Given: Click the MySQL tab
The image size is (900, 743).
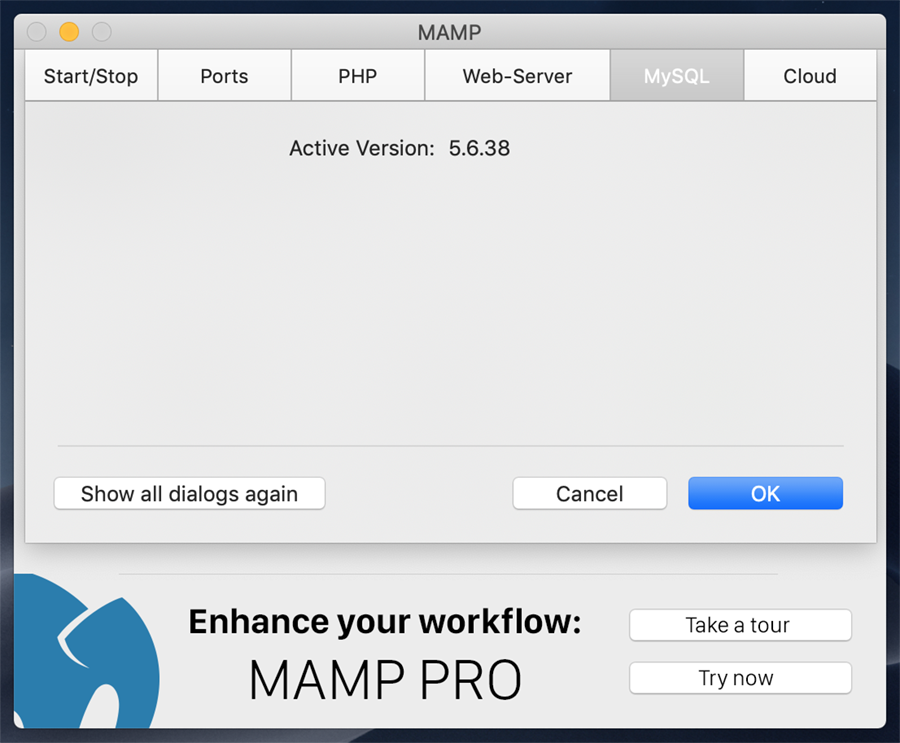Looking at the screenshot, I should coord(676,77).
